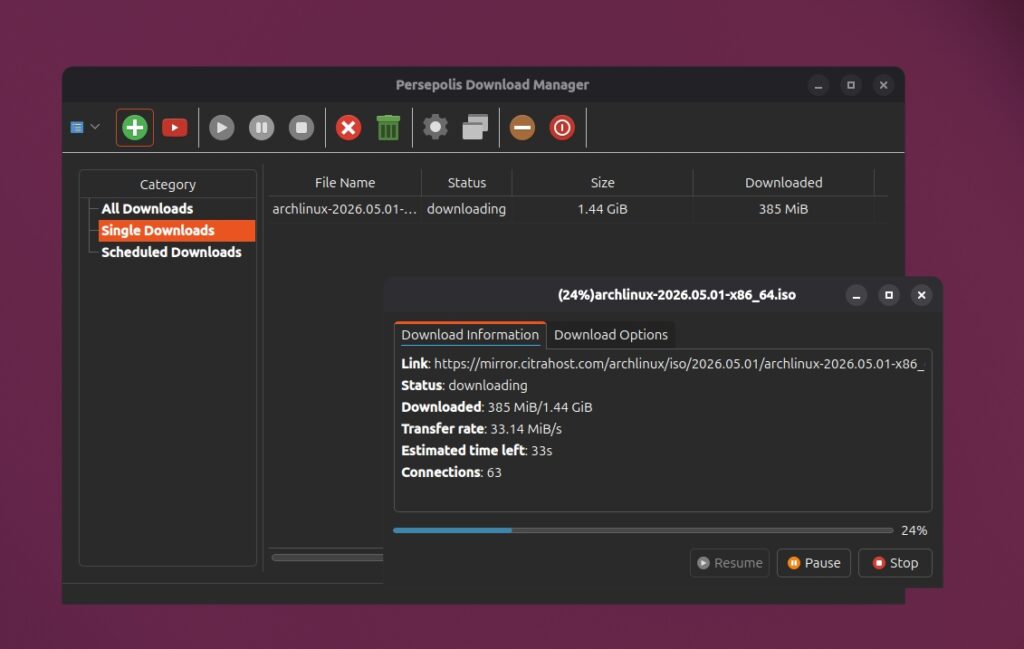Select Scheduled Downloads category

(171, 252)
